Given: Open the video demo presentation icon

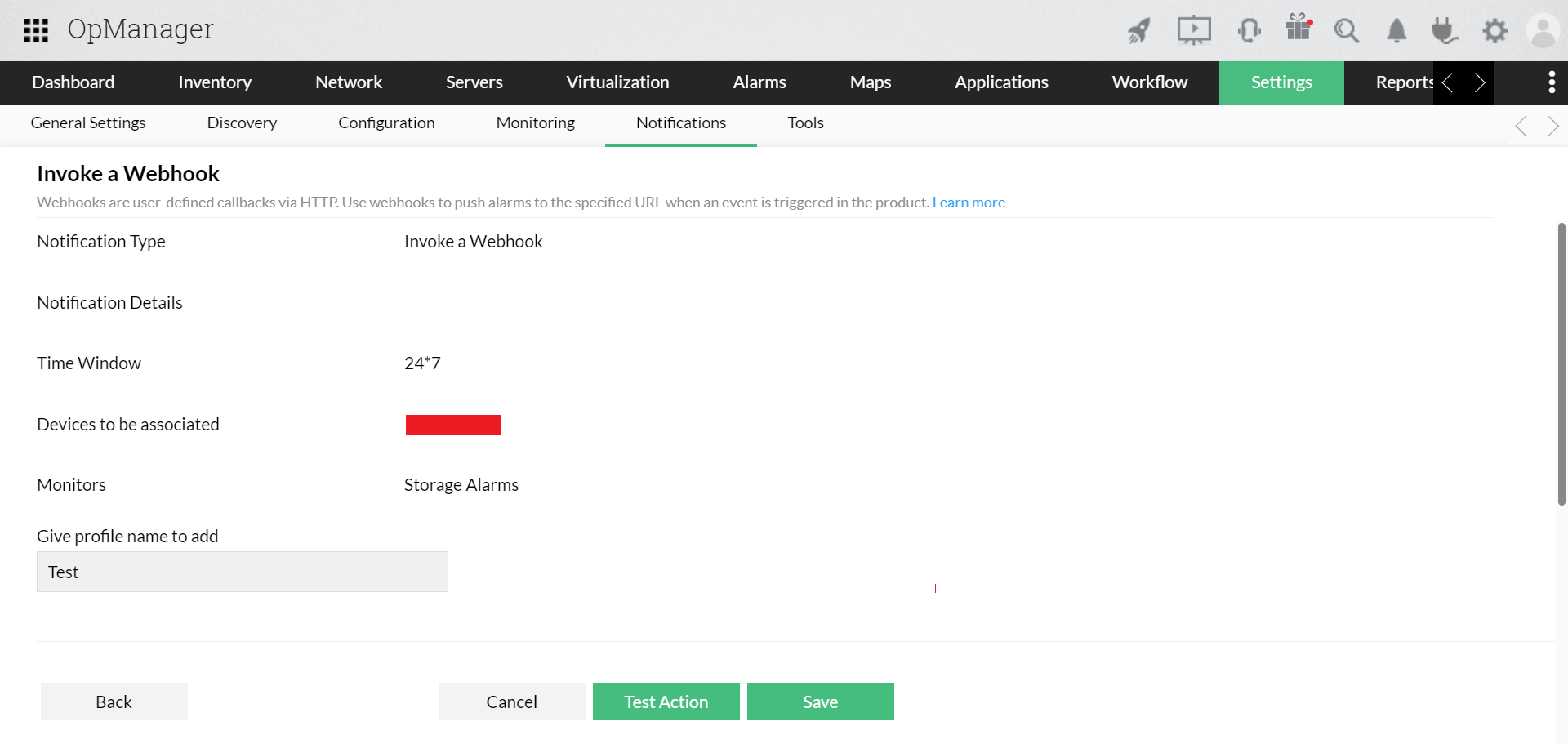Looking at the screenshot, I should [x=1194, y=30].
